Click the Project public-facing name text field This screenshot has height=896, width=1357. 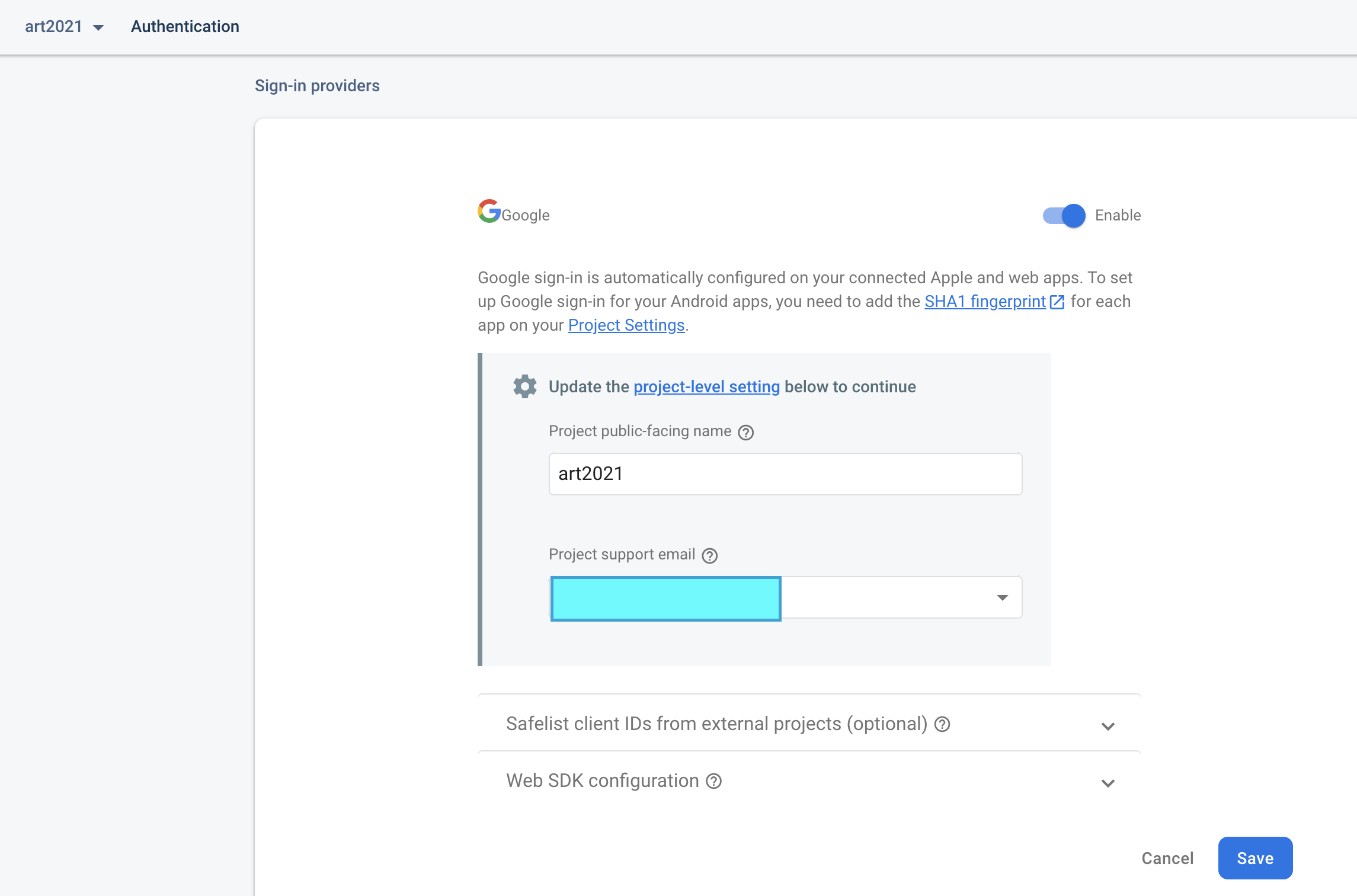[785, 474]
